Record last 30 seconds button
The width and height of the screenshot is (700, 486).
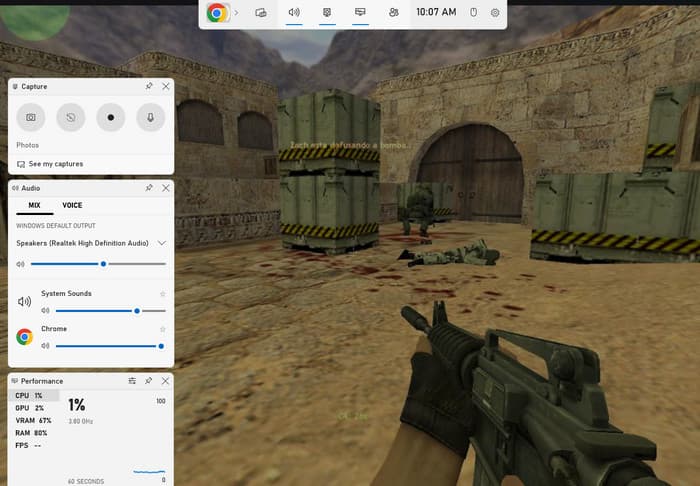[71, 117]
